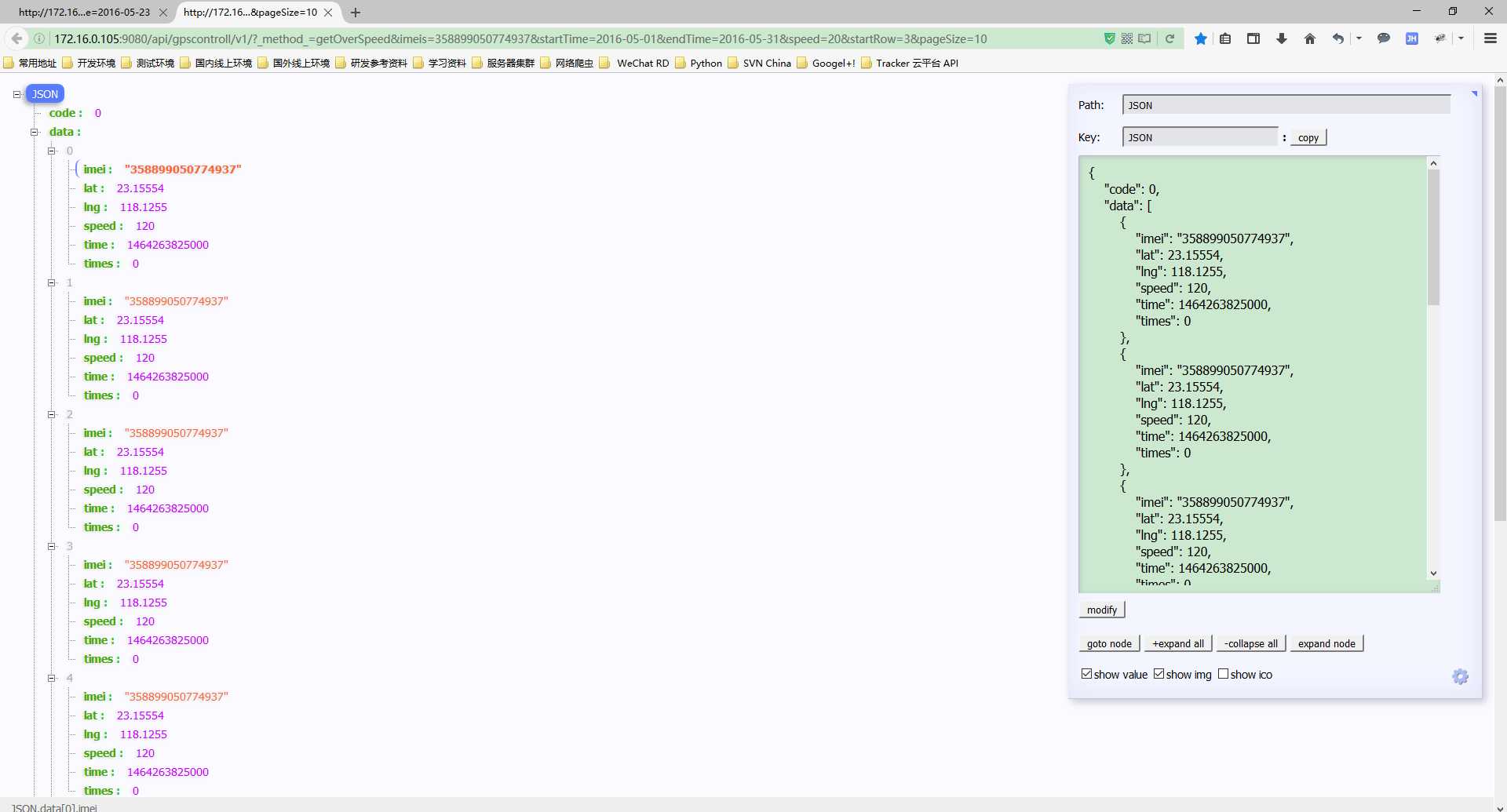Open the Tracker 云平台 API bookmark folder
Screen dimensions: 1507x812
tap(910, 63)
